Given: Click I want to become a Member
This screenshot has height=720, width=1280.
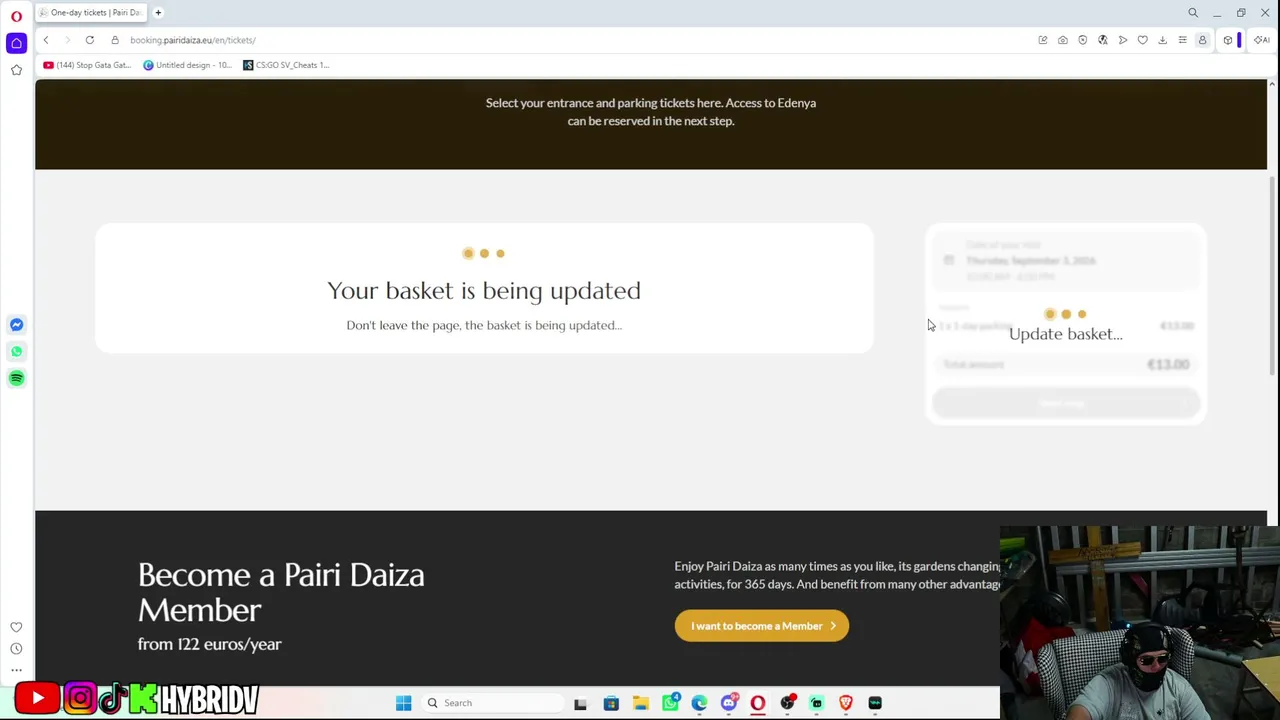Looking at the screenshot, I should point(762,626).
